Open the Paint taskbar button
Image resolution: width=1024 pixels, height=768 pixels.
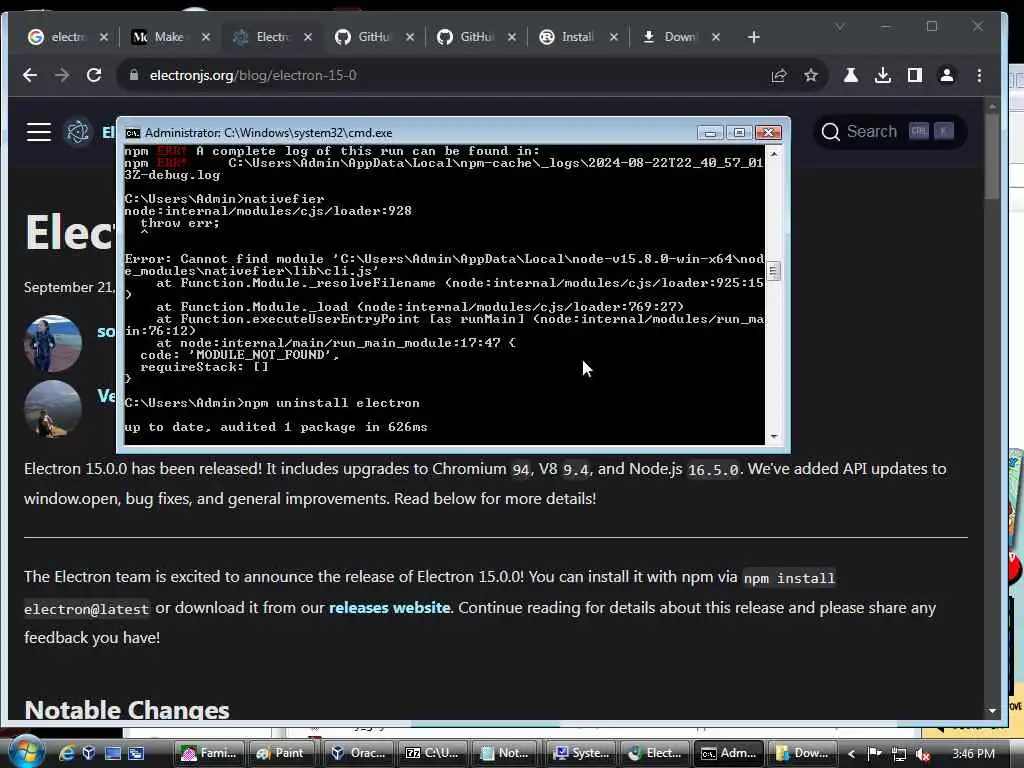pos(281,753)
